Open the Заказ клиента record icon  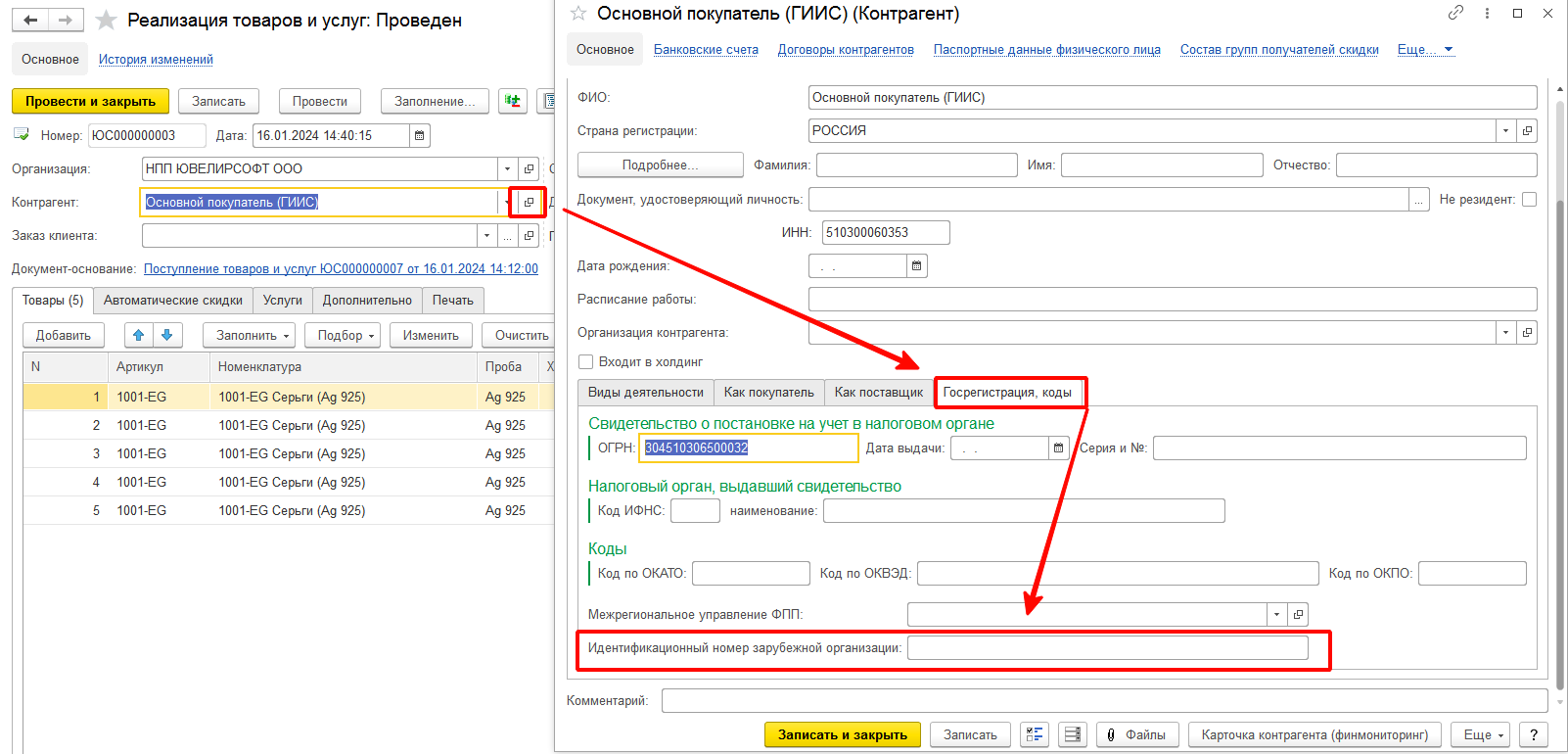529,235
